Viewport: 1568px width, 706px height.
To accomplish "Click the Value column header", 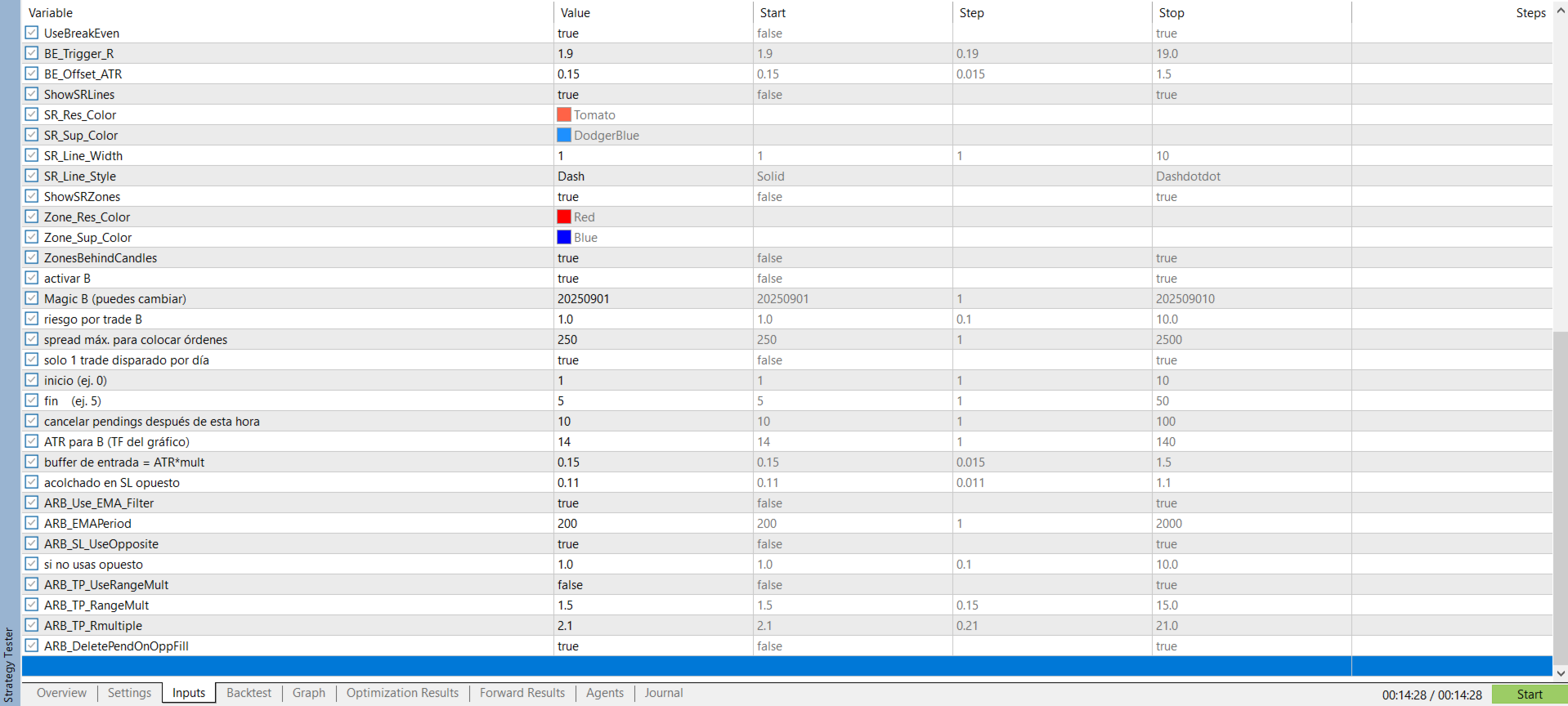I will [653, 12].
